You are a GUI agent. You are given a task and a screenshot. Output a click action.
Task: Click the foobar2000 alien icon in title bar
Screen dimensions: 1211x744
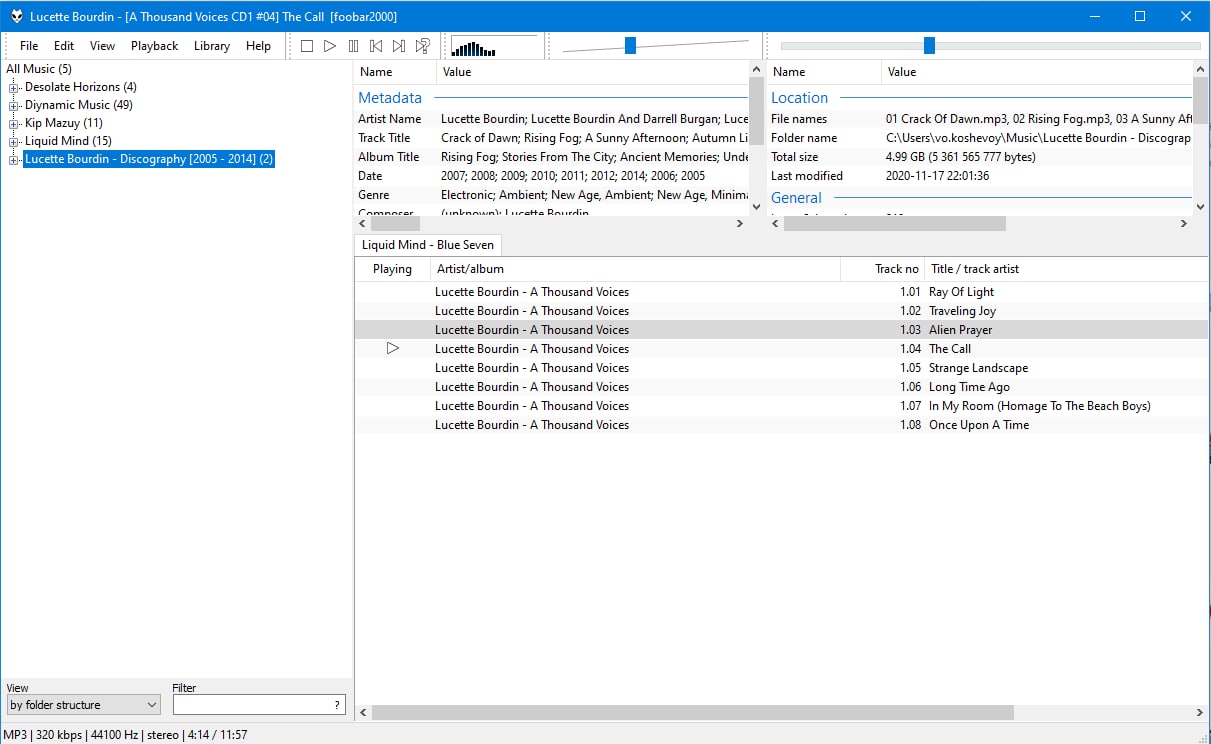pyautogui.click(x=16, y=16)
